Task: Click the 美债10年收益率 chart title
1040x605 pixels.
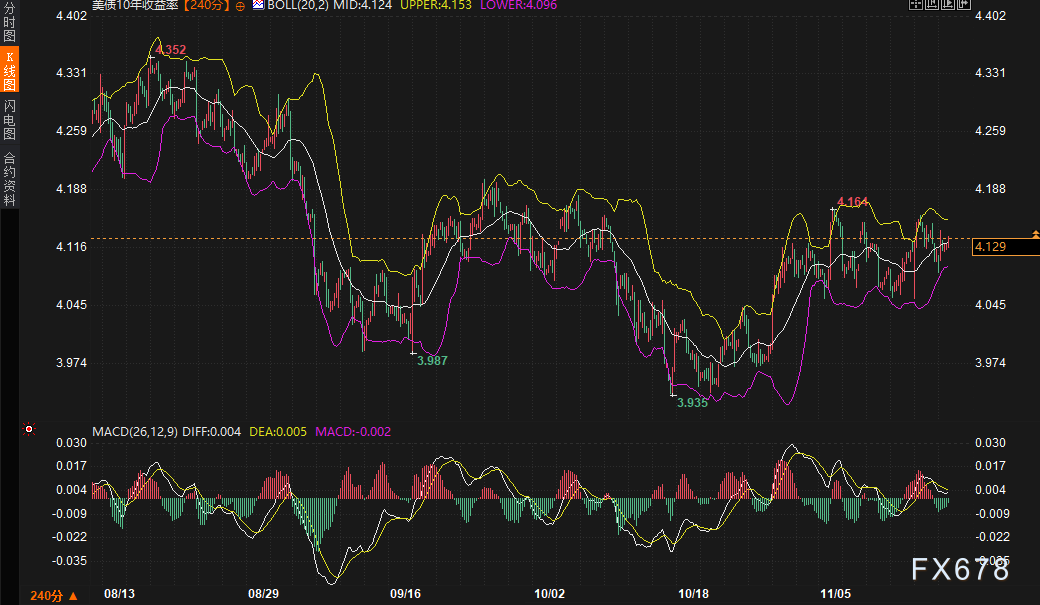Action: 136,6
